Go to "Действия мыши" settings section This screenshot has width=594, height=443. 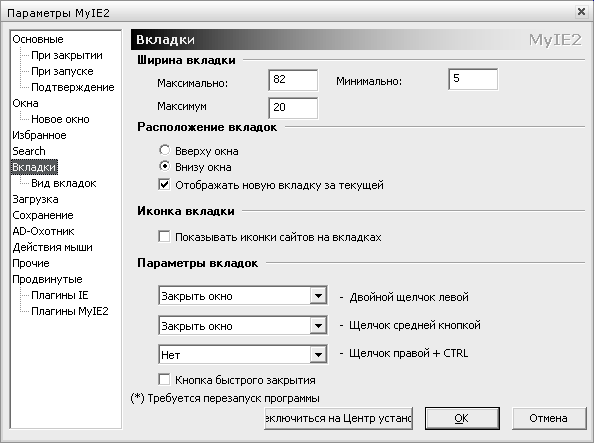click(x=52, y=247)
